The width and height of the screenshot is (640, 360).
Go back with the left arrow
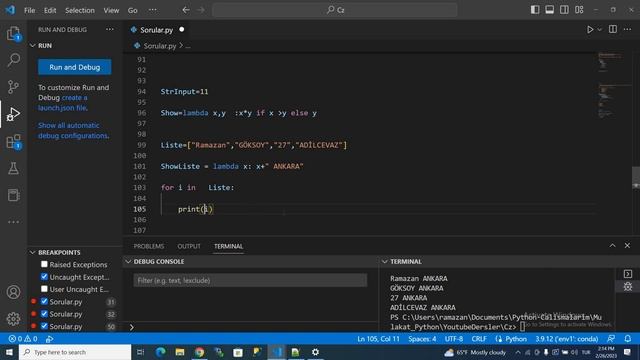(x=186, y=10)
